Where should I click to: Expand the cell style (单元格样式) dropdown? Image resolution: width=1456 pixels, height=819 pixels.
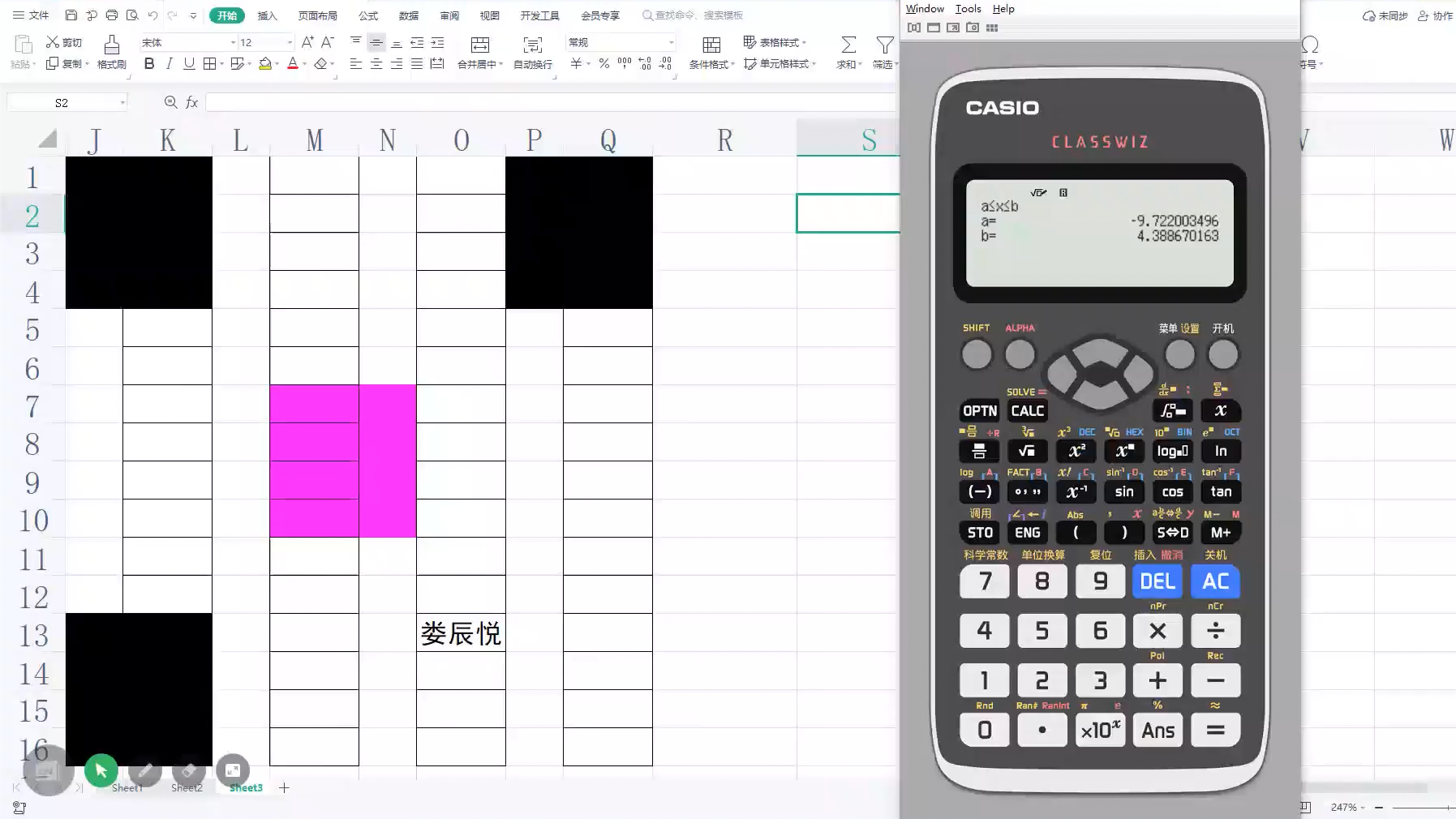click(814, 64)
